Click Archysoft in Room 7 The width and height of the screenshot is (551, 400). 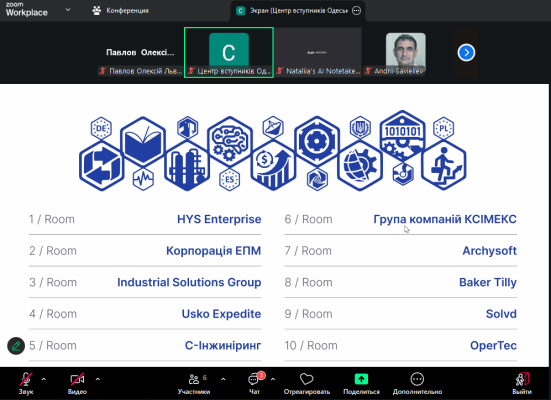pyautogui.click(x=490, y=251)
